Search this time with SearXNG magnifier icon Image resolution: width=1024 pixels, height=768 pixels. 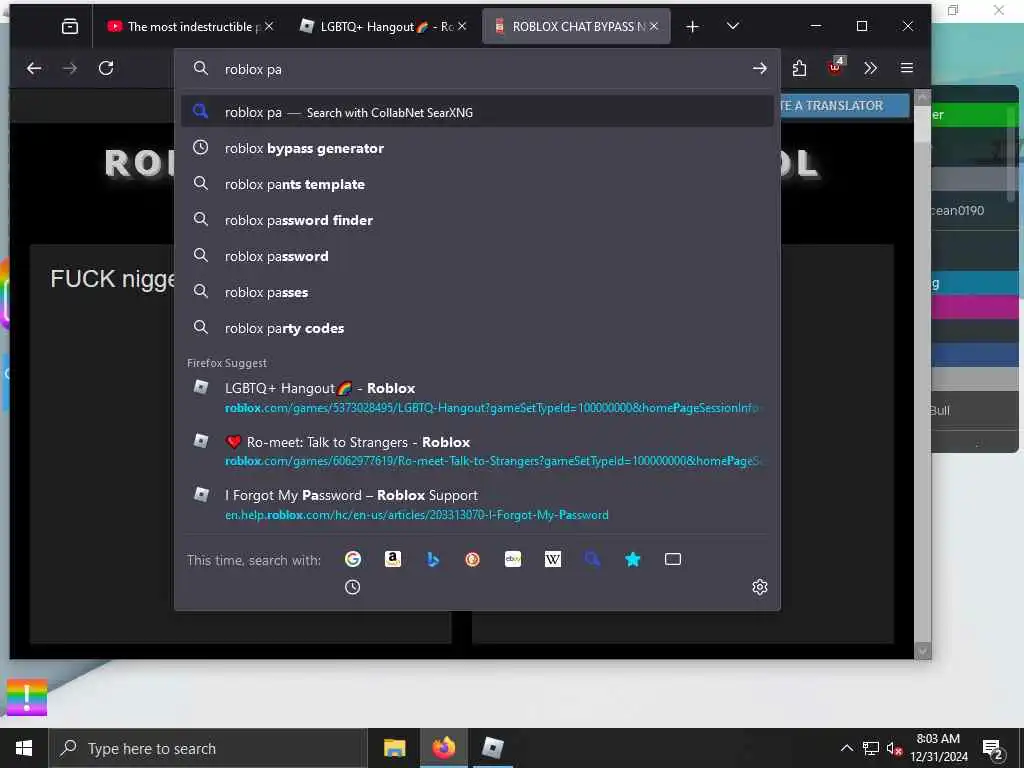click(592, 559)
